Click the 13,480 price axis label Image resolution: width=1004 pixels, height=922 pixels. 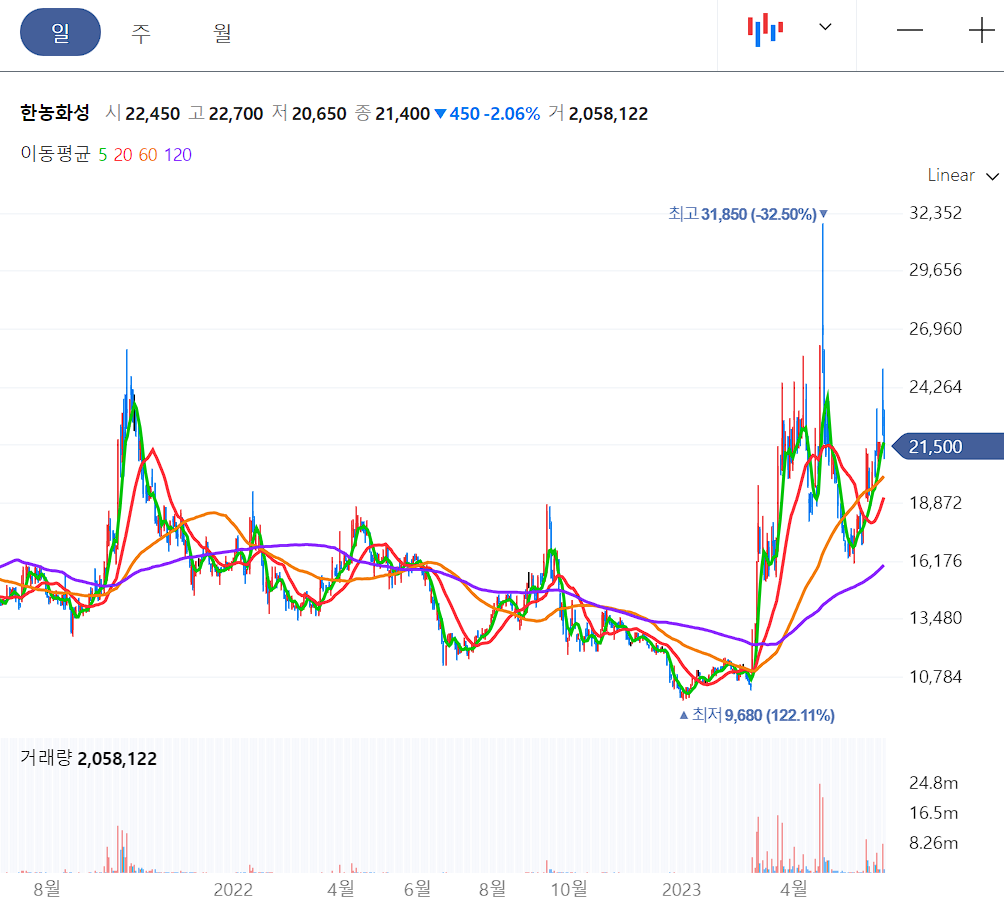click(935, 619)
